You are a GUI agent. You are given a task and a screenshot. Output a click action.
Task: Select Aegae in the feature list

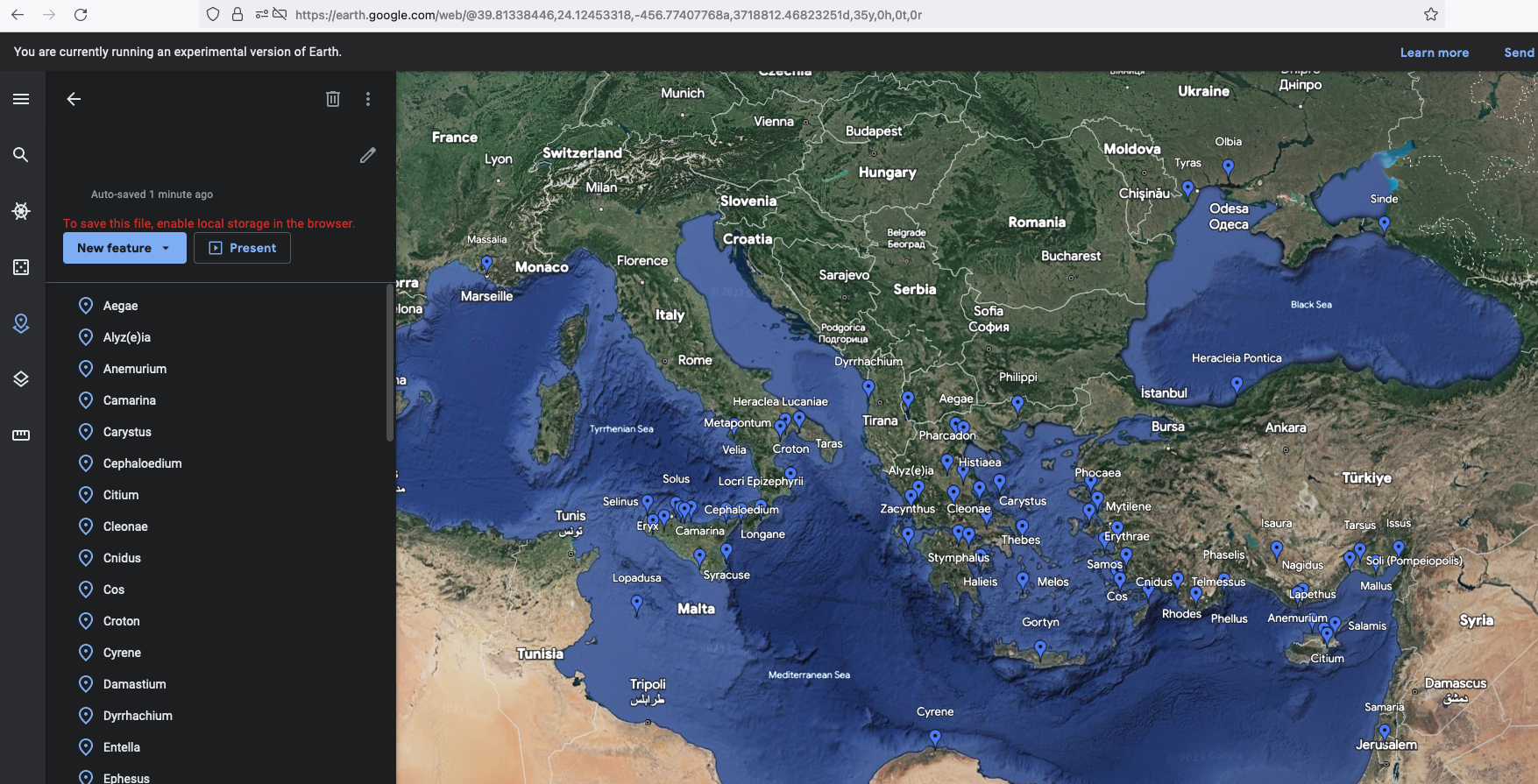click(x=120, y=306)
